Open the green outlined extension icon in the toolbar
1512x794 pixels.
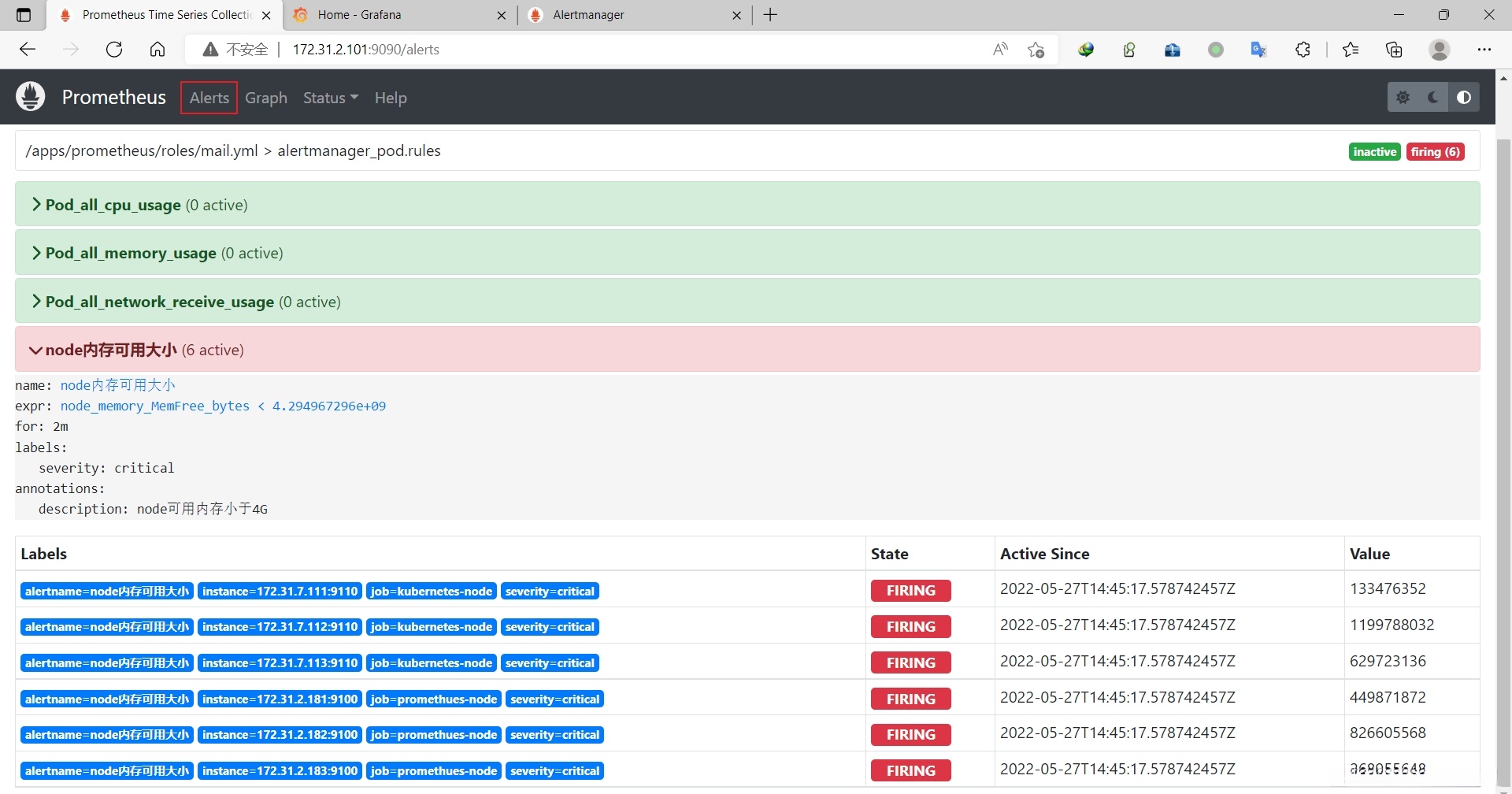tap(1129, 50)
